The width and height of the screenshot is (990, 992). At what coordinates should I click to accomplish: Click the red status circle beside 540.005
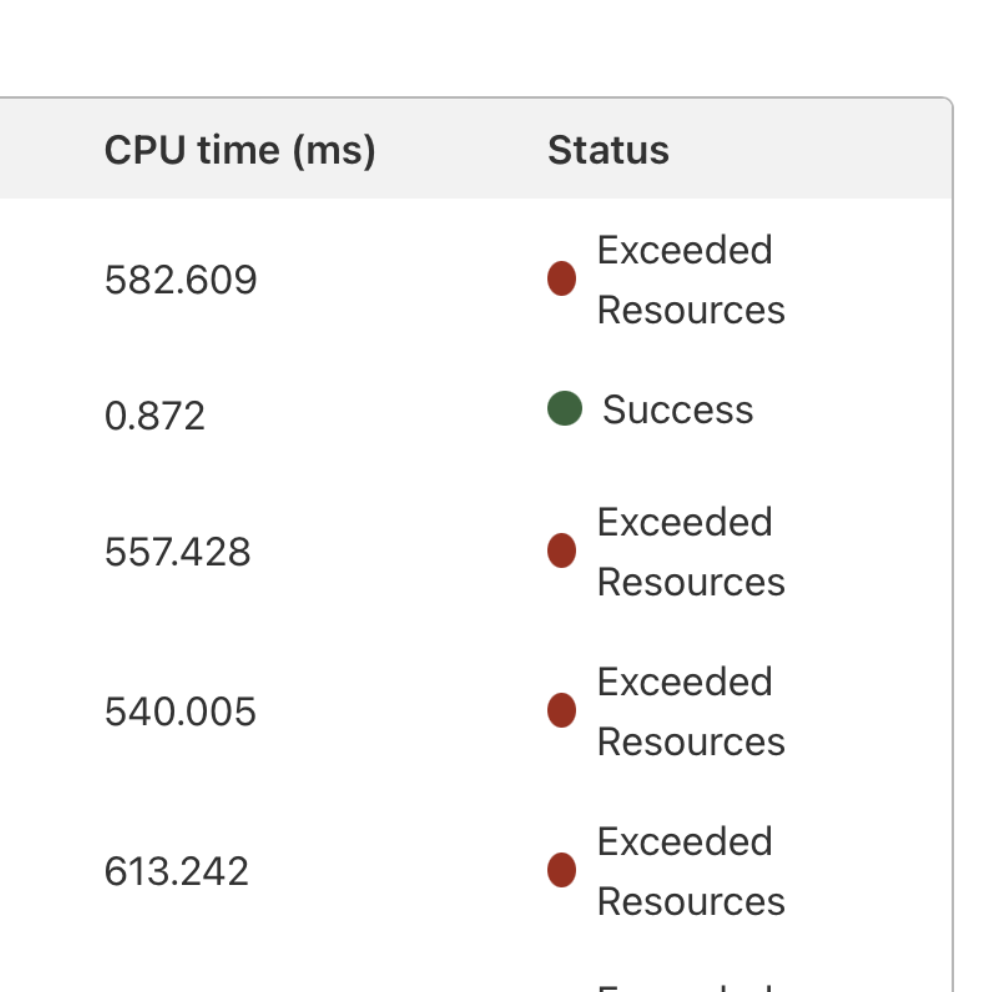click(x=561, y=712)
